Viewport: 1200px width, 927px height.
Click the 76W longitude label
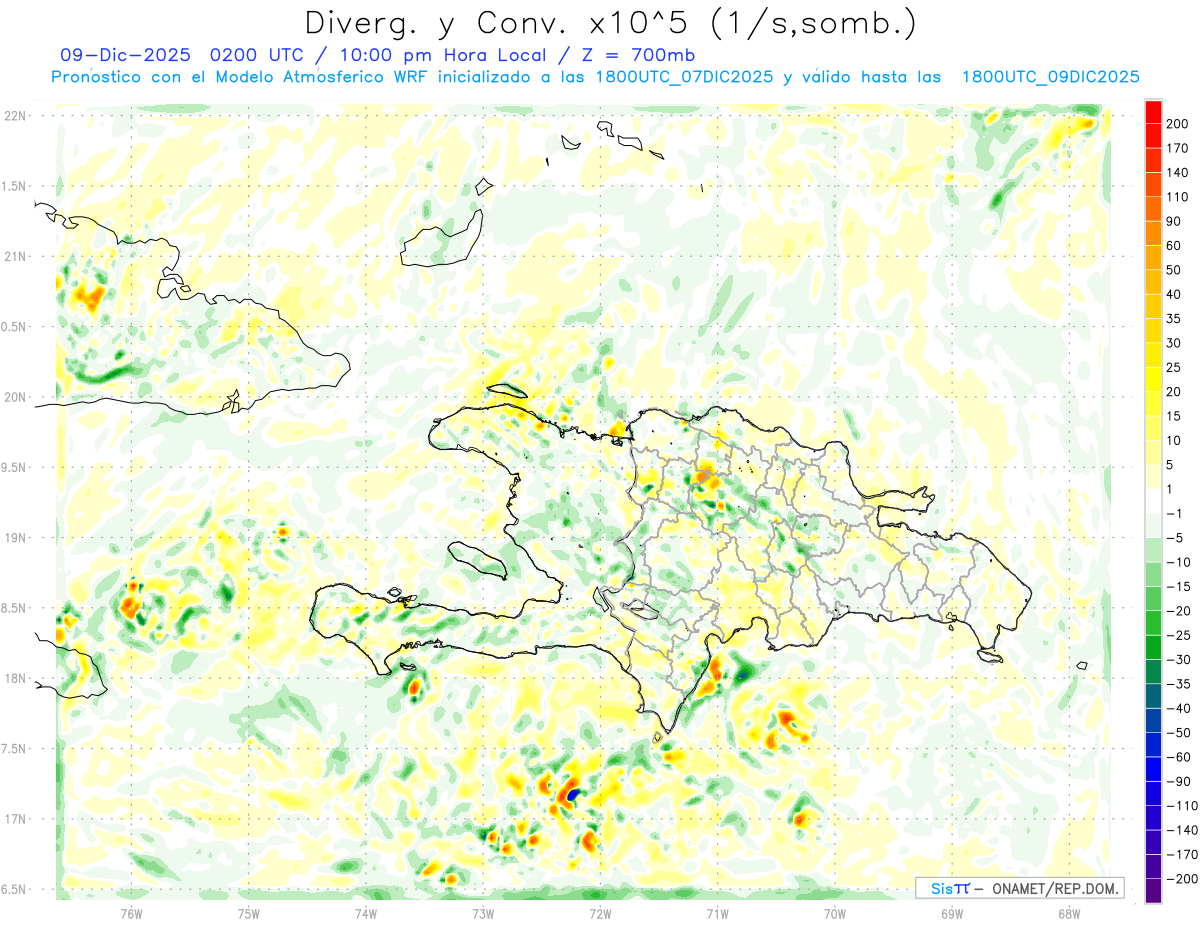click(x=131, y=913)
